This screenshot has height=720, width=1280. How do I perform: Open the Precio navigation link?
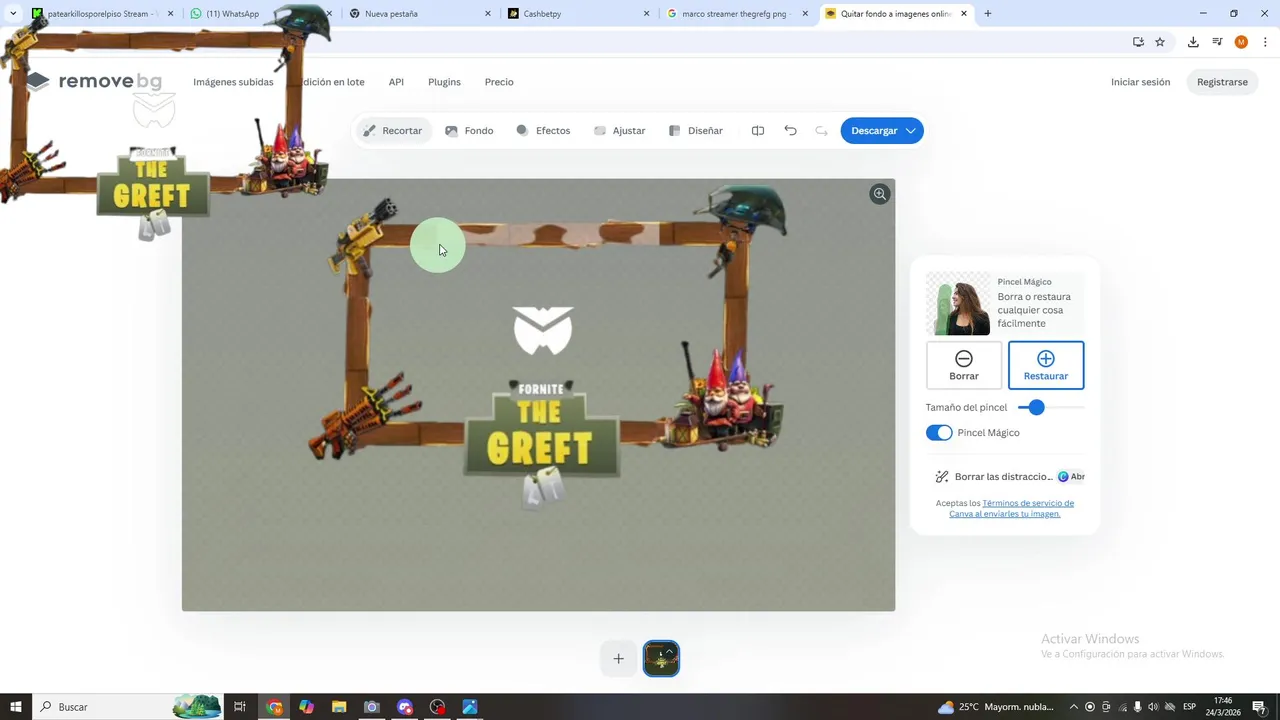click(x=499, y=82)
